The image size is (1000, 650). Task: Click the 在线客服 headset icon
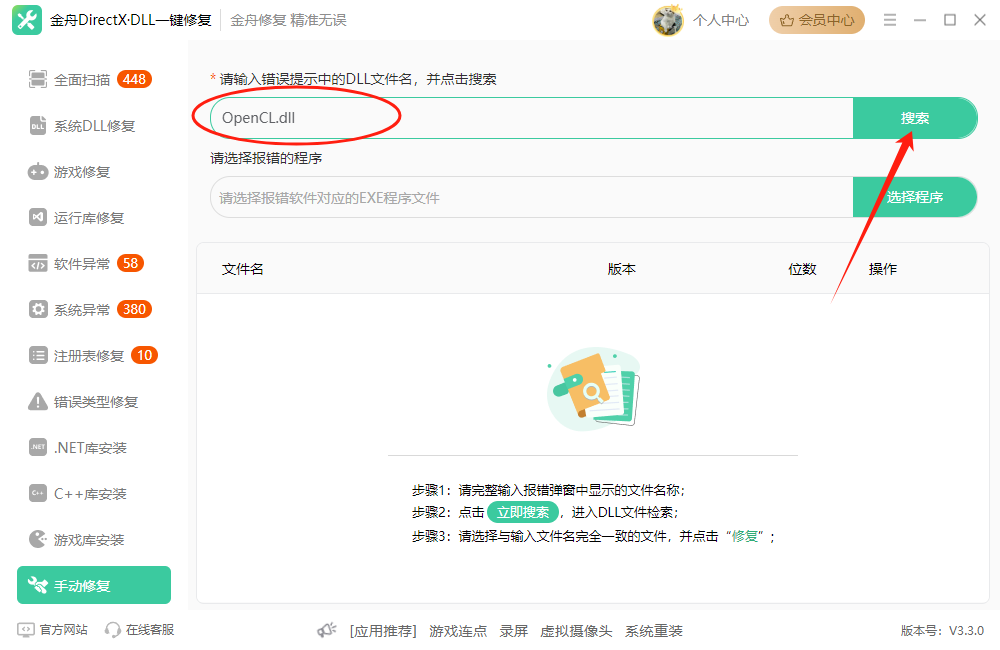113,630
